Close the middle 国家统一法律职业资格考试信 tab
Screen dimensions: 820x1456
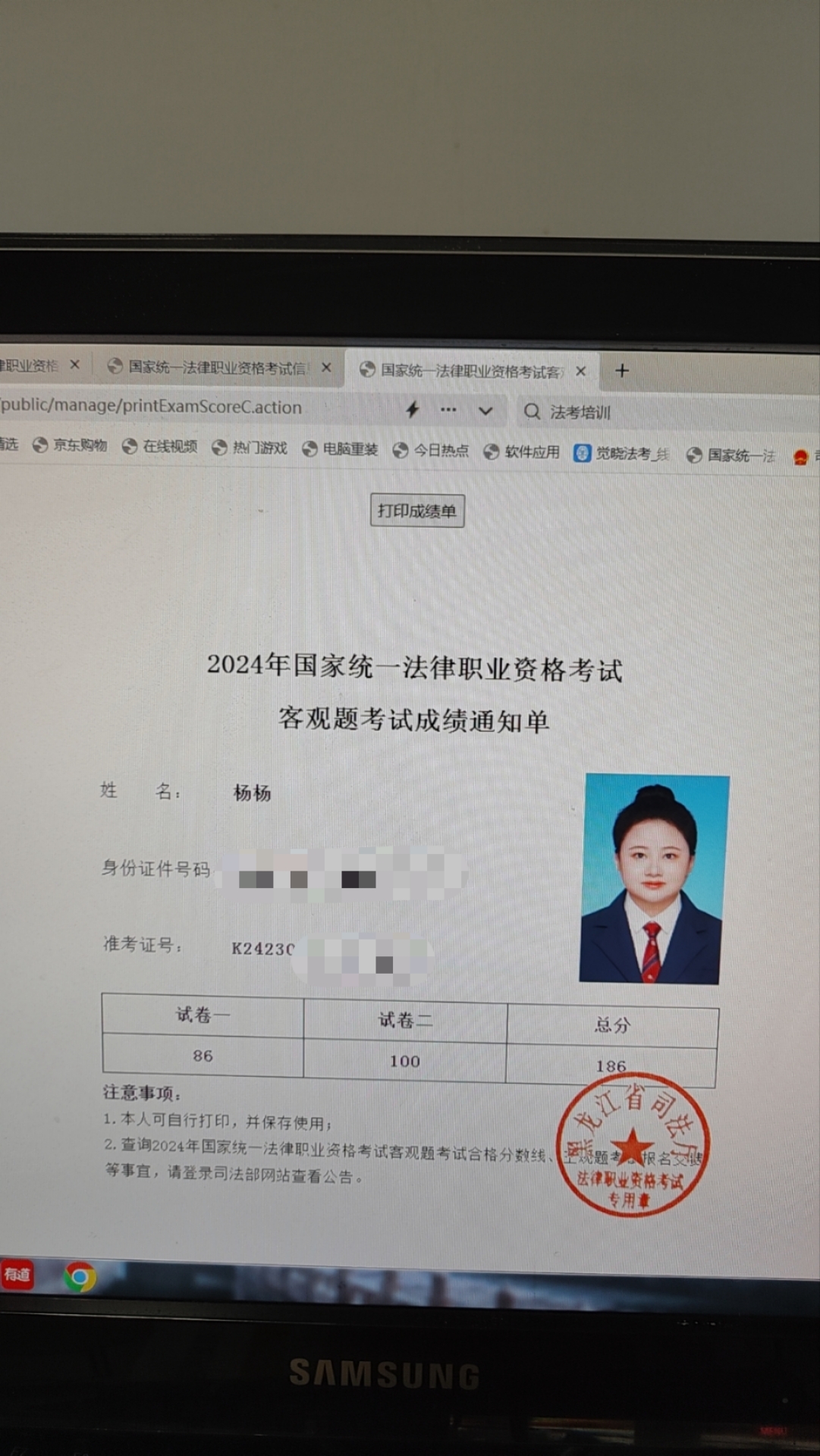pyautogui.click(x=326, y=368)
